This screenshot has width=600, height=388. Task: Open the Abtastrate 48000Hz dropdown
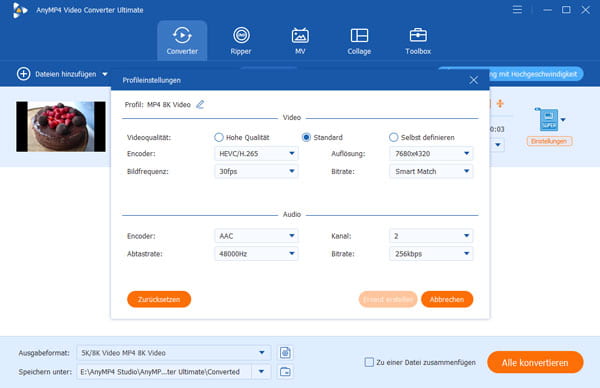(256, 253)
